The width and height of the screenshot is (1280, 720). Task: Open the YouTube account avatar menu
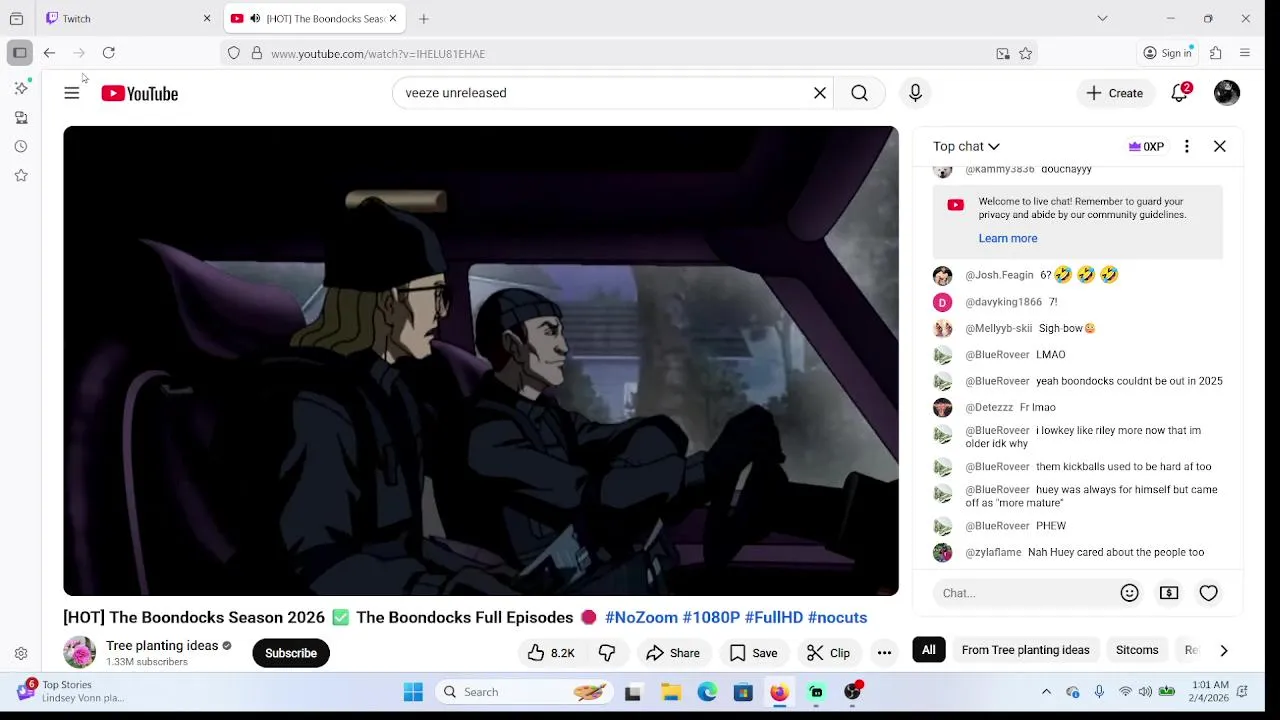coord(1227,93)
